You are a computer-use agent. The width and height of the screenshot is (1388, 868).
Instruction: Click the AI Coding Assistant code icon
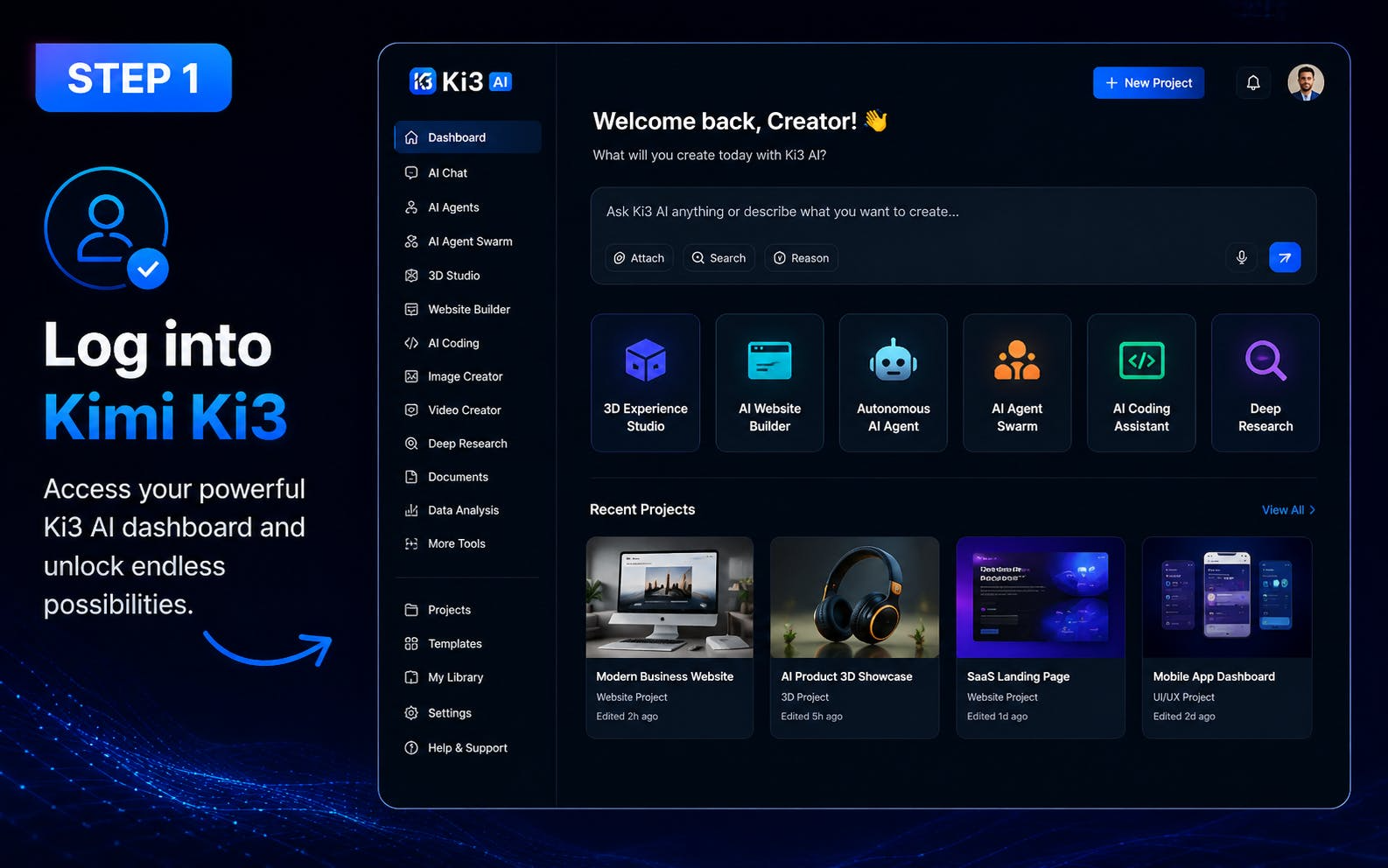[1141, 360]
